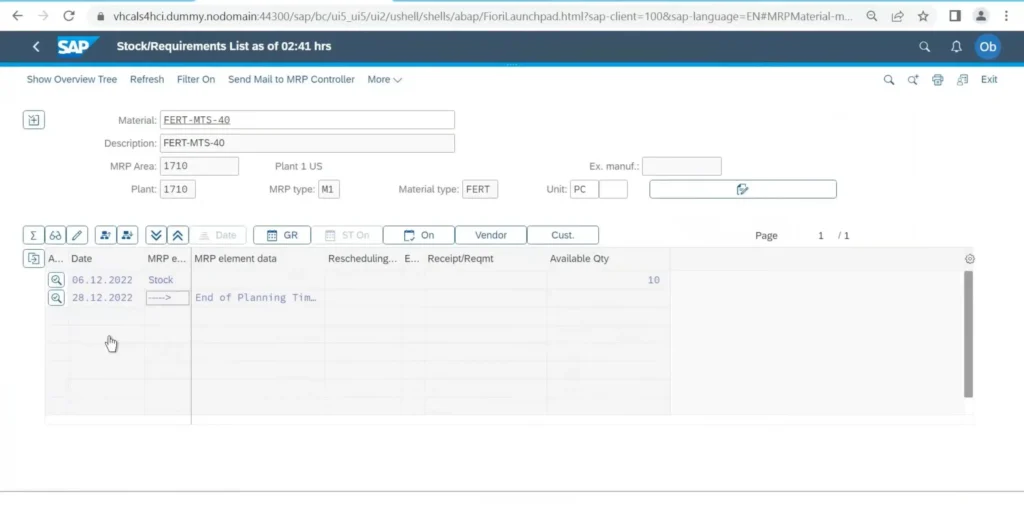Click the Material type field FERT

480,189
